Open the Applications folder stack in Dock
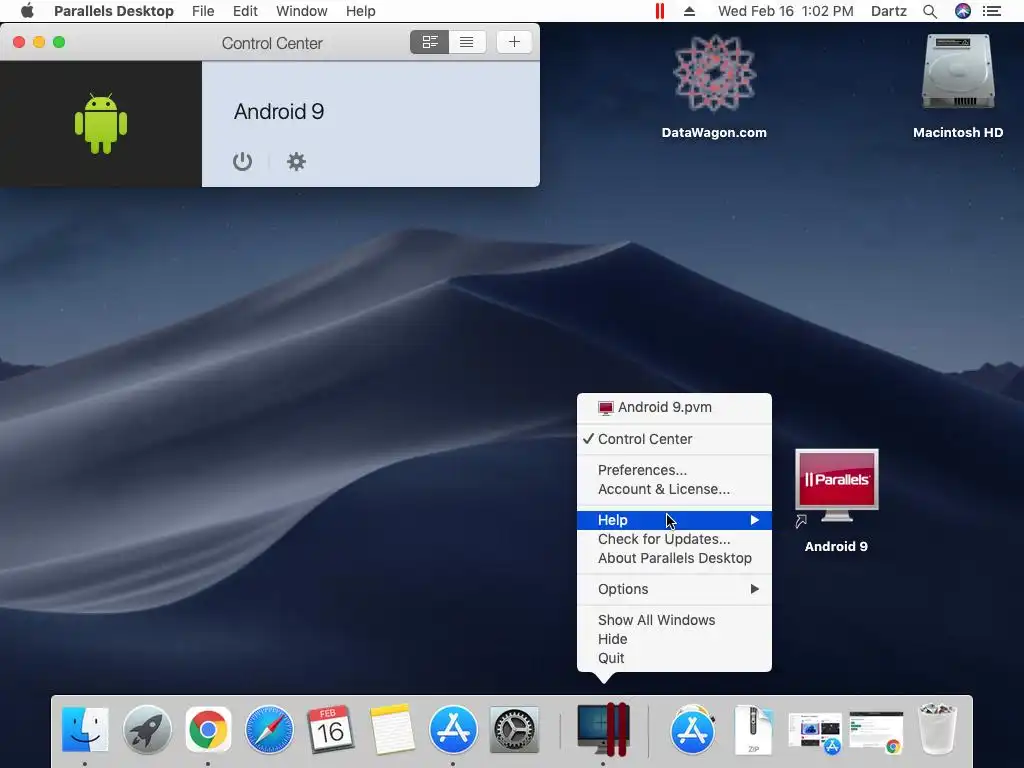The image size is (1024, 768). [693, 729]
